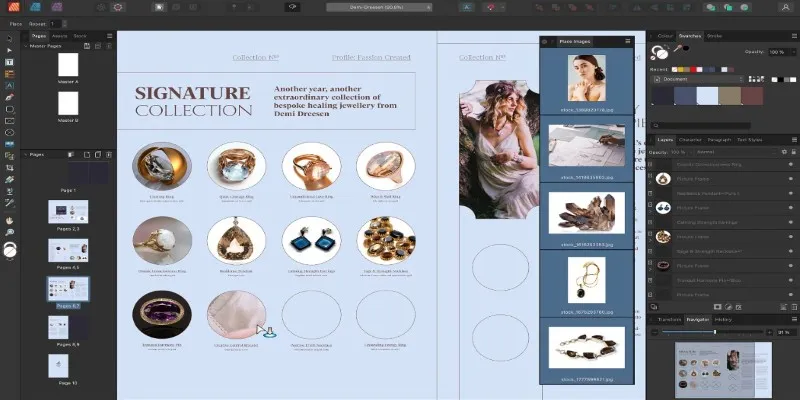Image resolution: width=800 pixels, height=400 pixels.
Task: Hide the Cosmic Consciousness Ring layer
Action: tap(791, 165)
